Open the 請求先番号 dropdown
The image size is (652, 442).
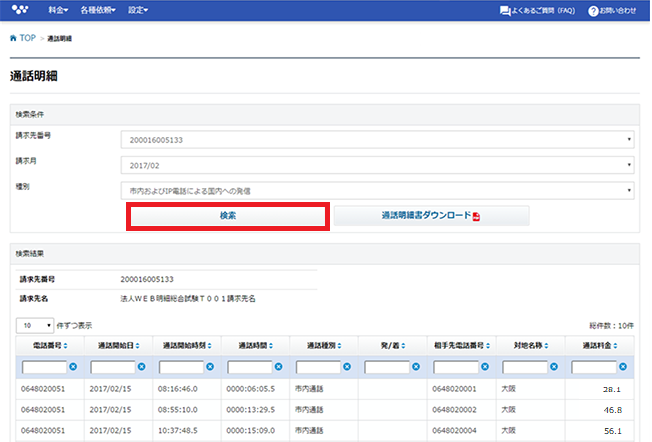click(x=377, y=140)
